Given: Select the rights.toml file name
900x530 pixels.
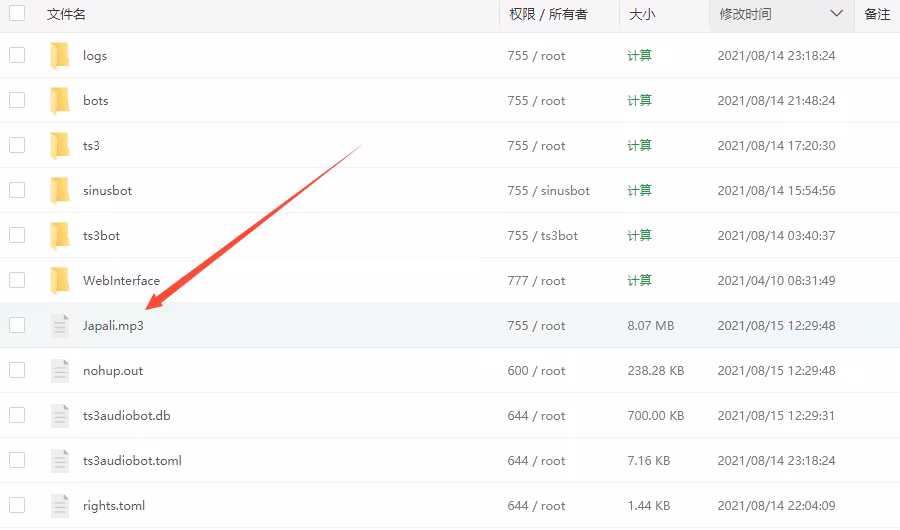Looking at the screenshot, I should coord(114,506).
